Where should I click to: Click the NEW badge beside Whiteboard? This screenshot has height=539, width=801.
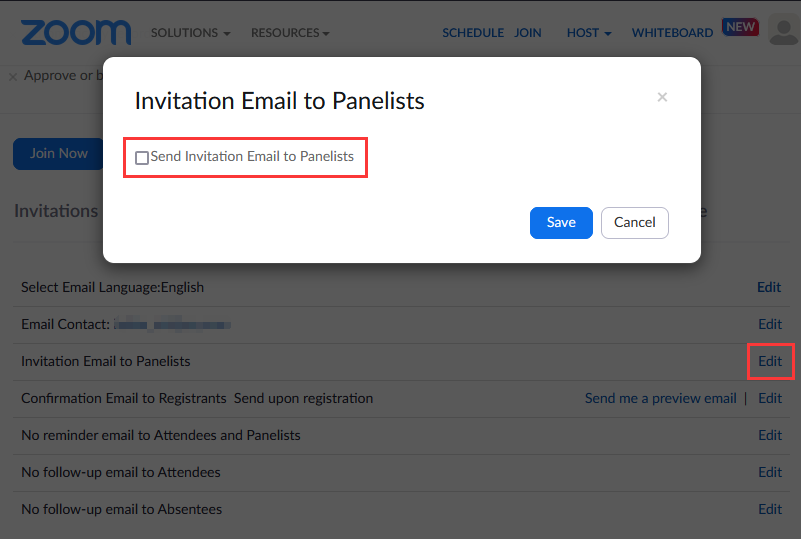(x=741, y=27)
